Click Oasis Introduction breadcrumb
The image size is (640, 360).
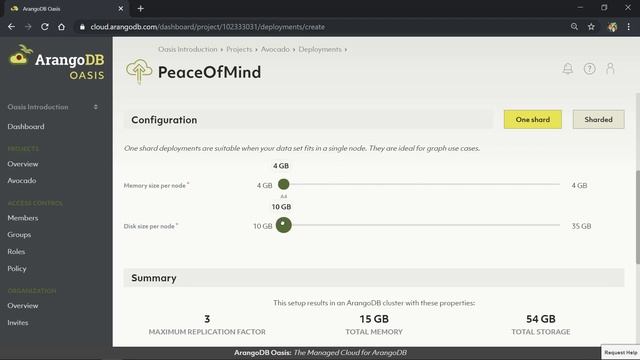point(188,49)
